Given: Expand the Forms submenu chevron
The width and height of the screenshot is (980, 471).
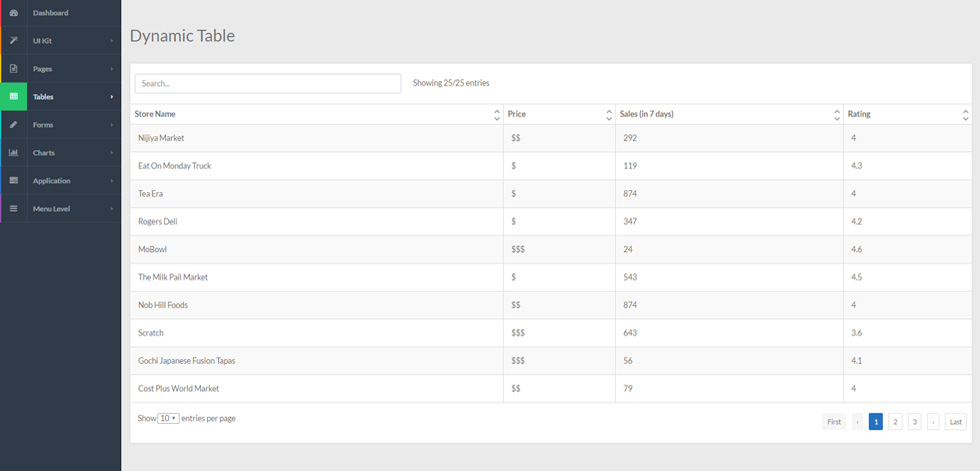Looking at the screenshot, I should pos(112,125).
